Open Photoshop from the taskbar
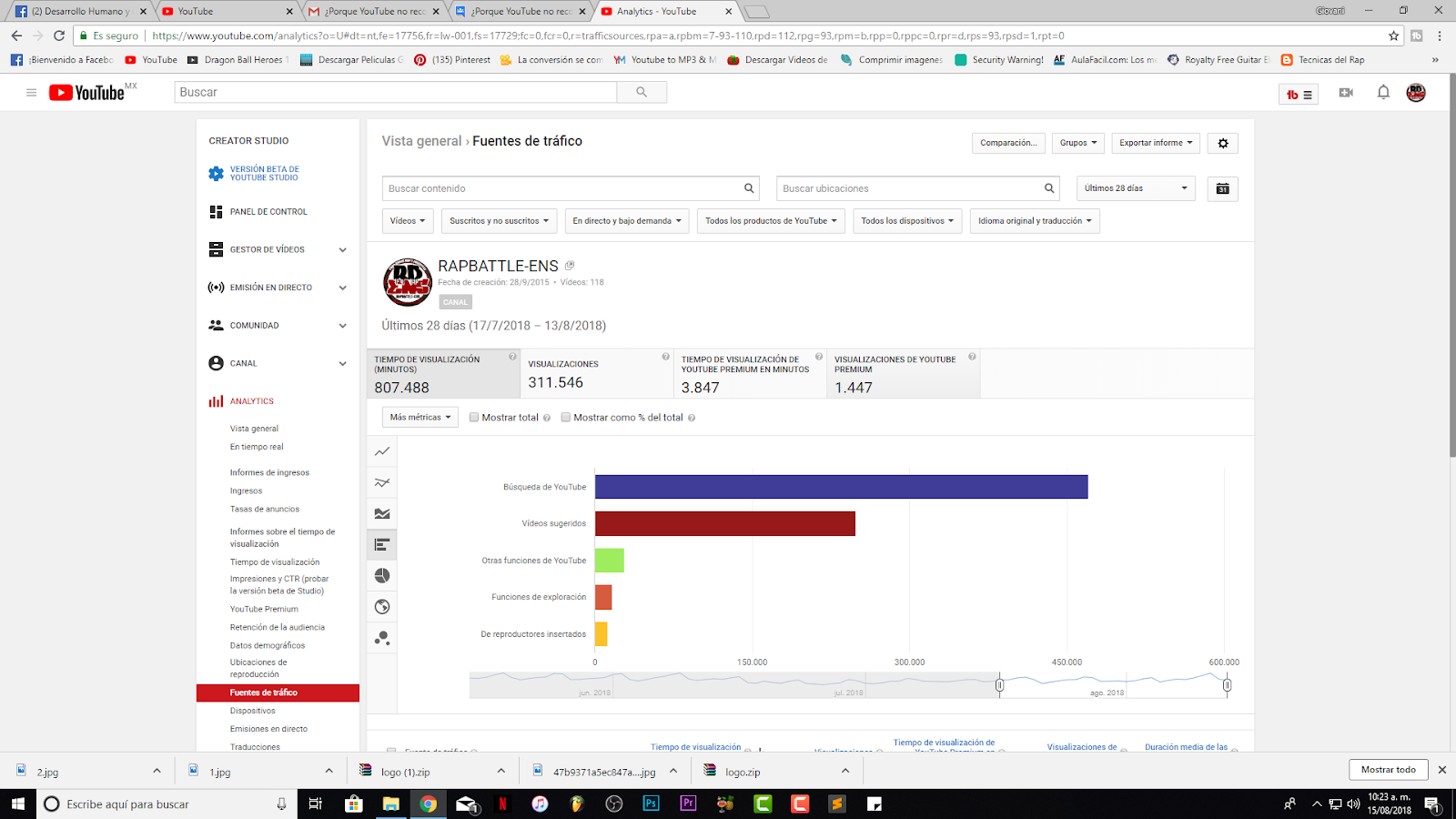The width and height of the screenshot is (1456, 819). click(651, 804)
